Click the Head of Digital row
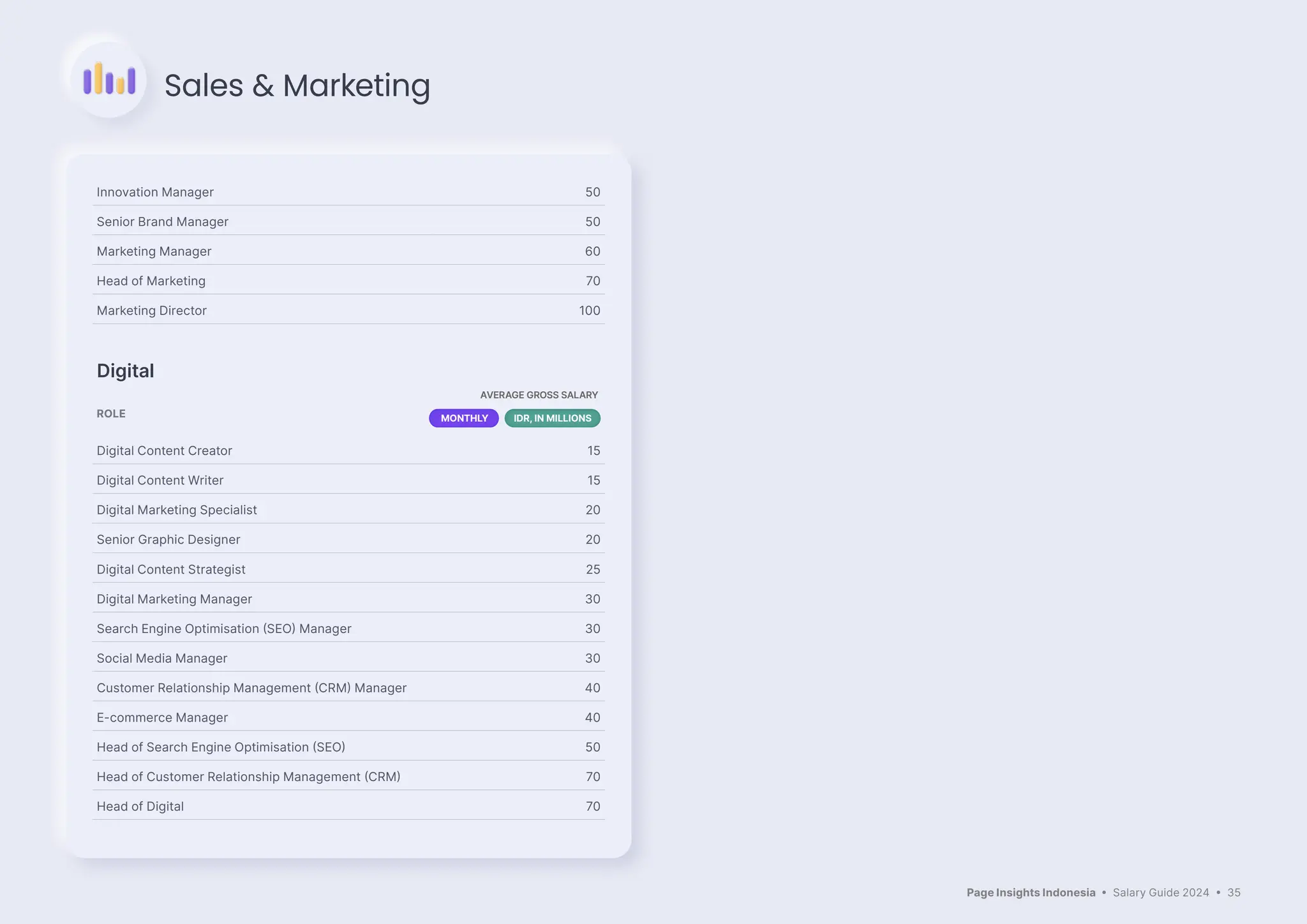The height and width of the screenshot is (924, 1307). point(140,807)
